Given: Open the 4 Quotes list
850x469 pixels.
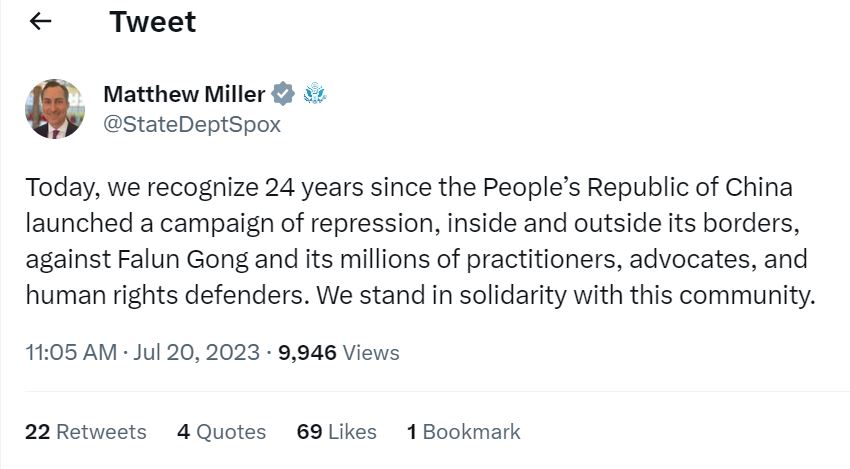Looking at the screenshot, I should pos(221,432).
